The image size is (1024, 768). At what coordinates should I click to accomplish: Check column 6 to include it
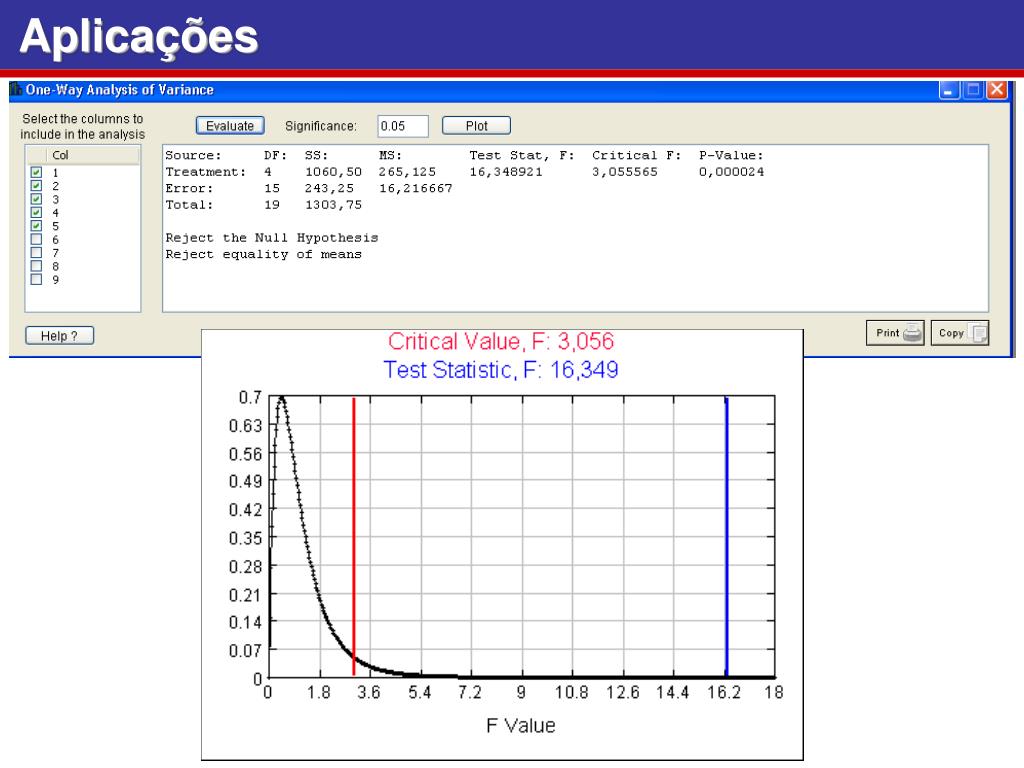tap(37, 239)
